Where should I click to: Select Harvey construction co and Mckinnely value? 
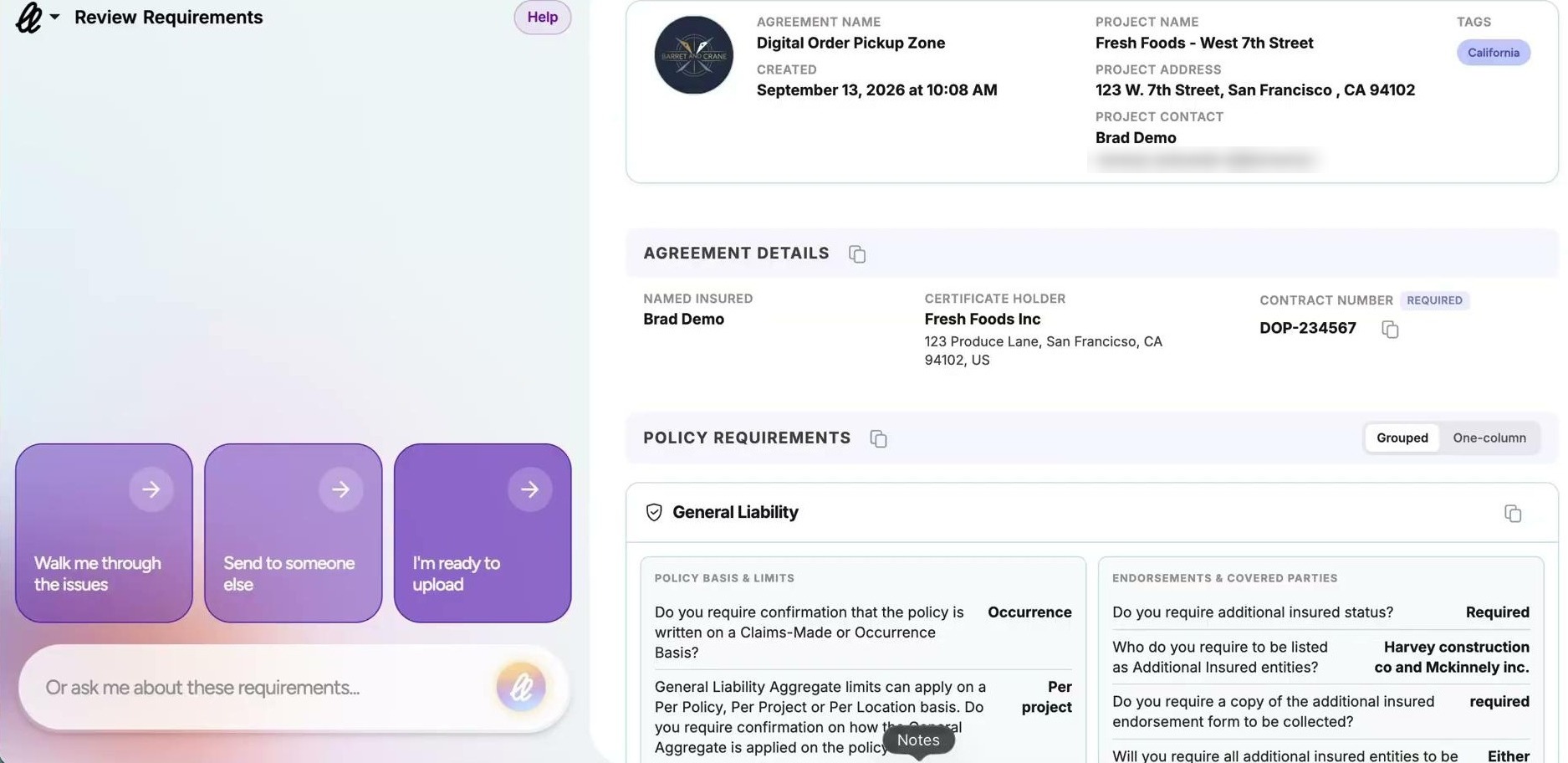click(x=1452, y=657)
